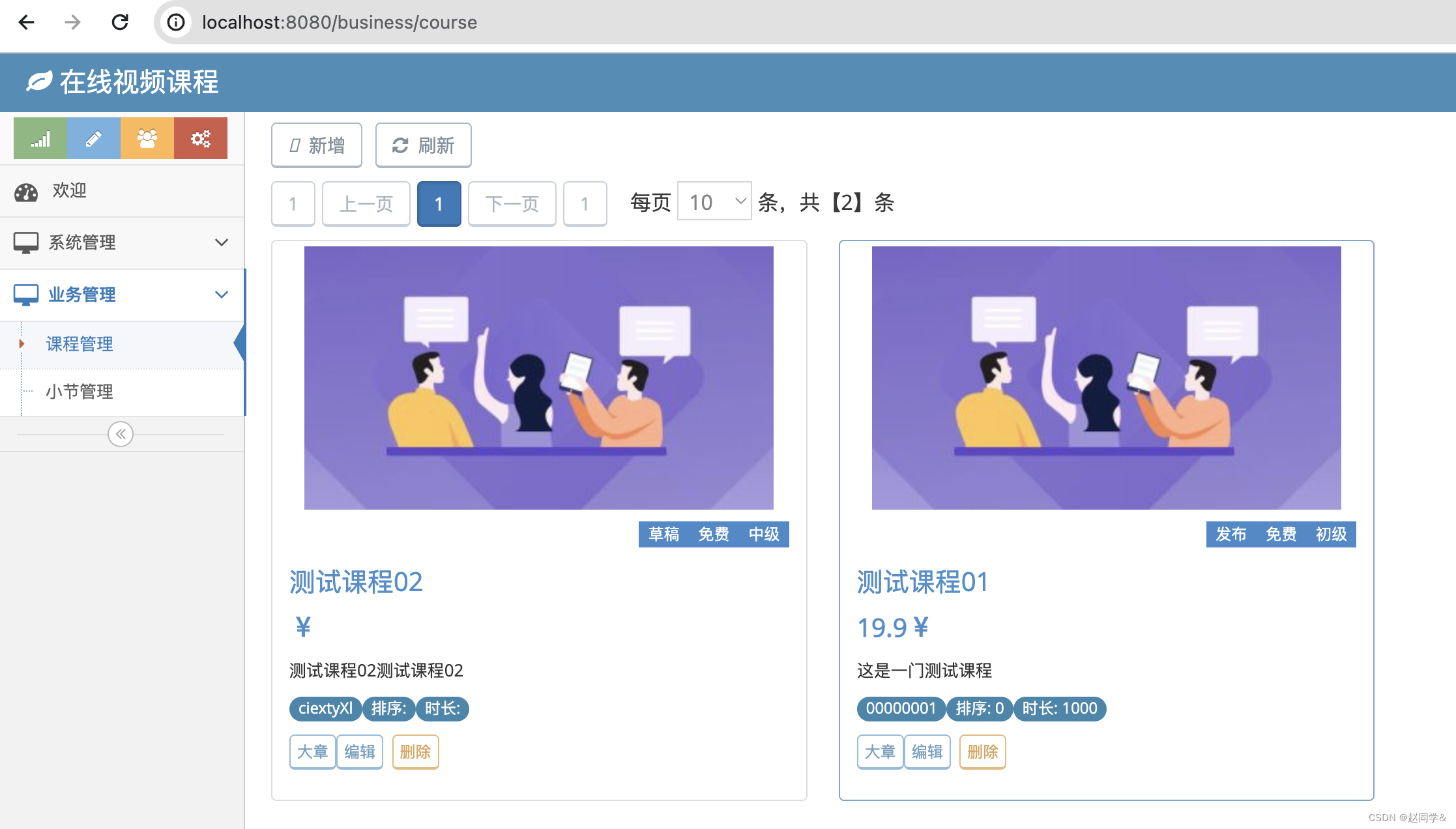
Task: Click the orange users group icon
Action: [147, 138]
